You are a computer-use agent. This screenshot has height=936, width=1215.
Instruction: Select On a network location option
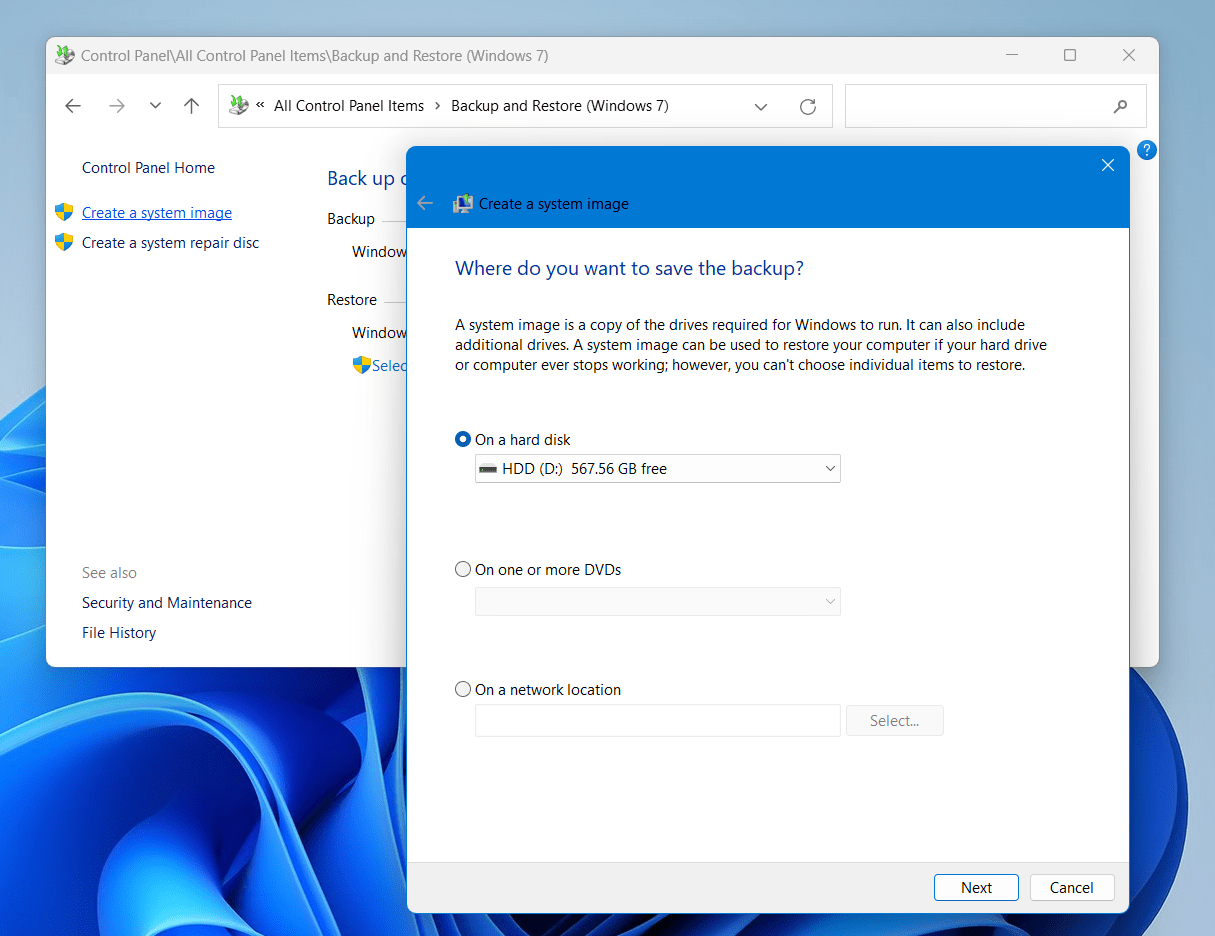[463, 690]
